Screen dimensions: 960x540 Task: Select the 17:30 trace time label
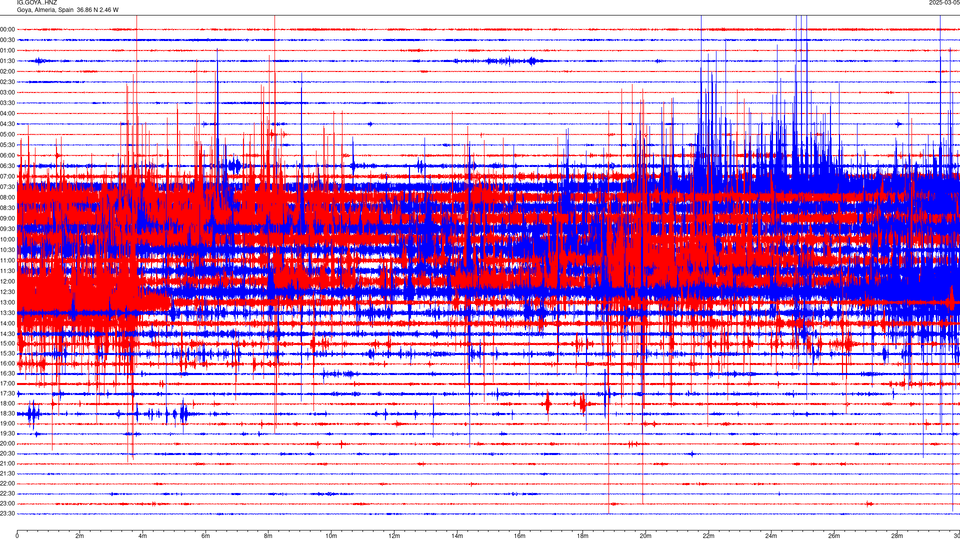tap(8, 393)
